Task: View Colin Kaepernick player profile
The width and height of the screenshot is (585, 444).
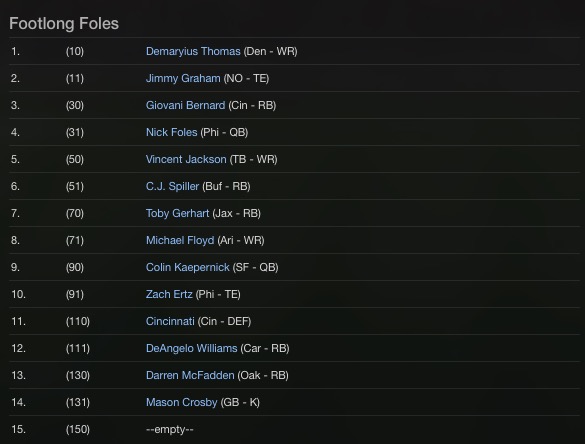Action: pos(188,267)
